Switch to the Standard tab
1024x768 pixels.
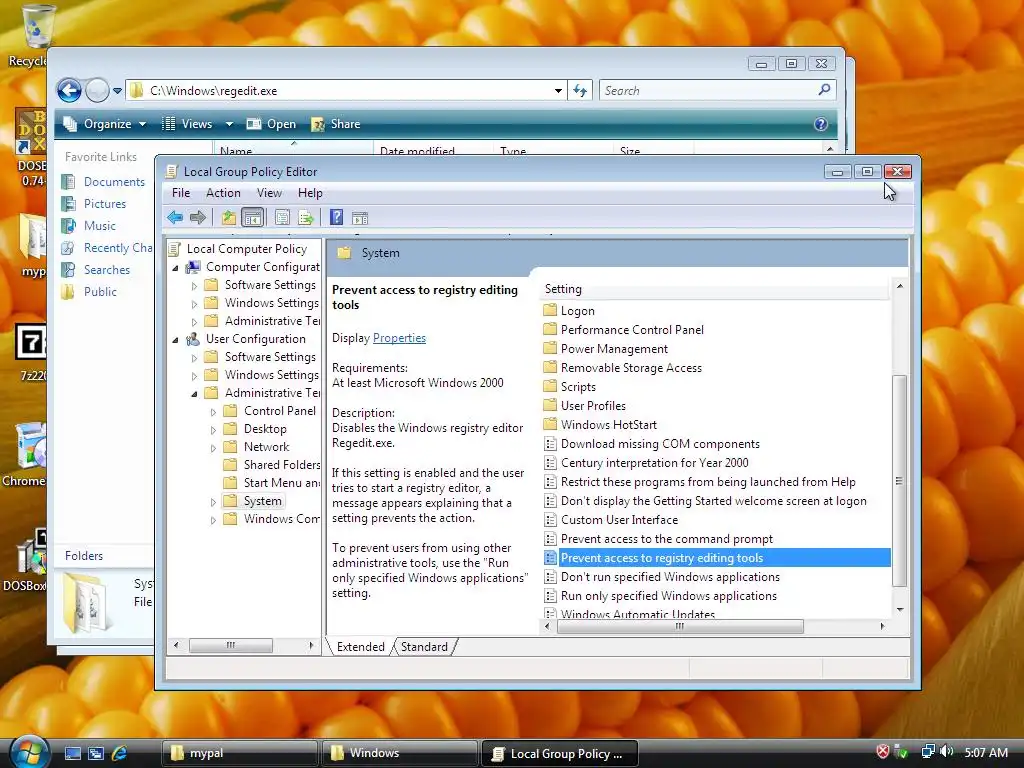tap(424, 647)
